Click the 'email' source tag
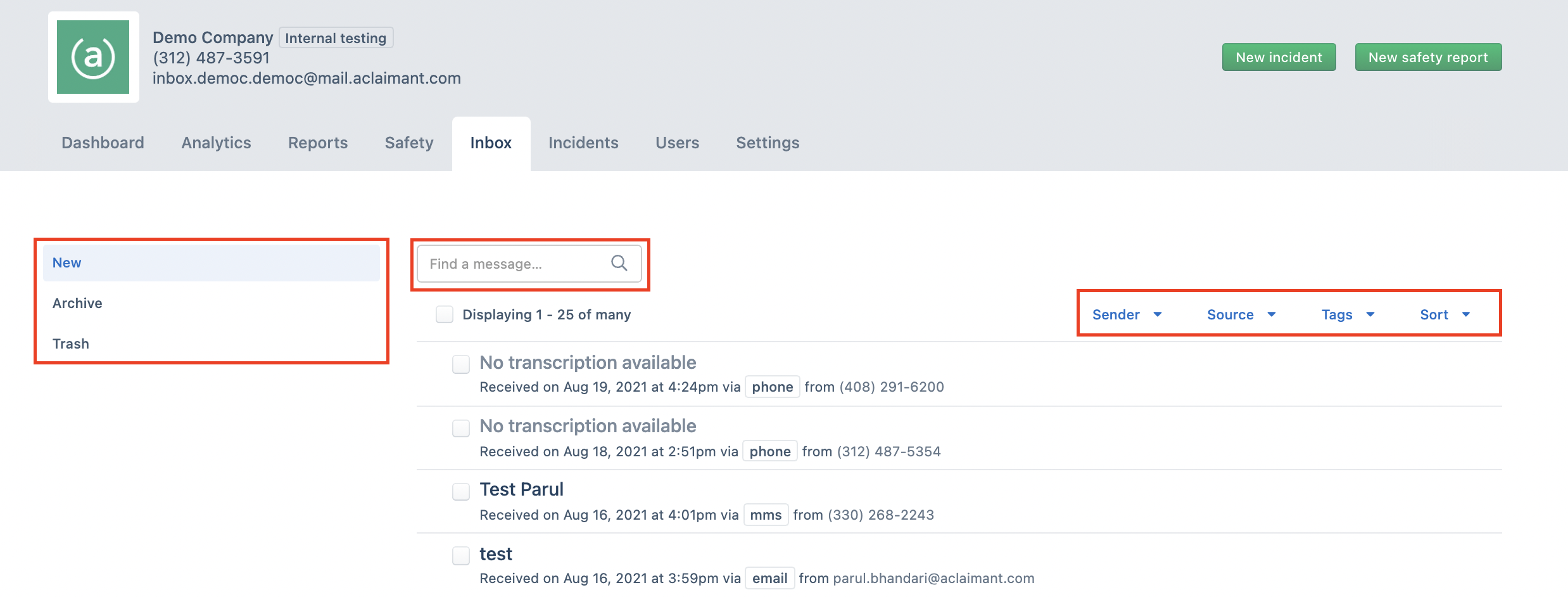Image resolution: width=1568 pixels, height=597 pixels. click(770, 578)
